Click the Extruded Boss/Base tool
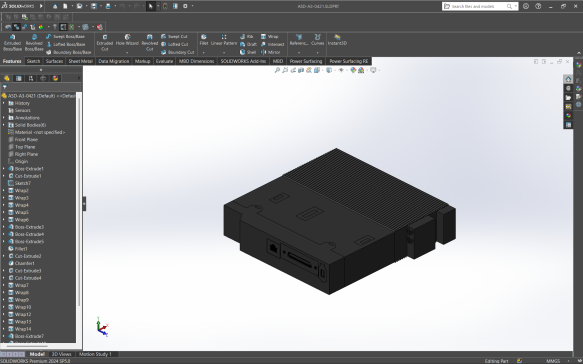Image resolution: width=583 pixels, height=364 pixels. click(12, 43)
